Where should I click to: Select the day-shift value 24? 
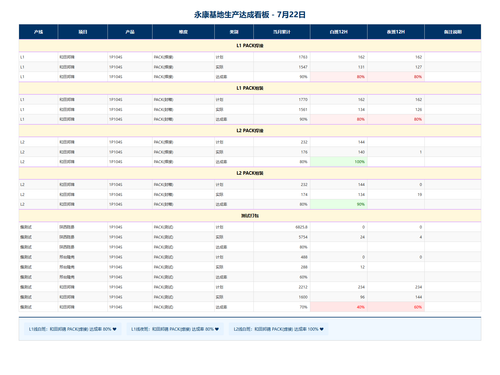(362, 237)
